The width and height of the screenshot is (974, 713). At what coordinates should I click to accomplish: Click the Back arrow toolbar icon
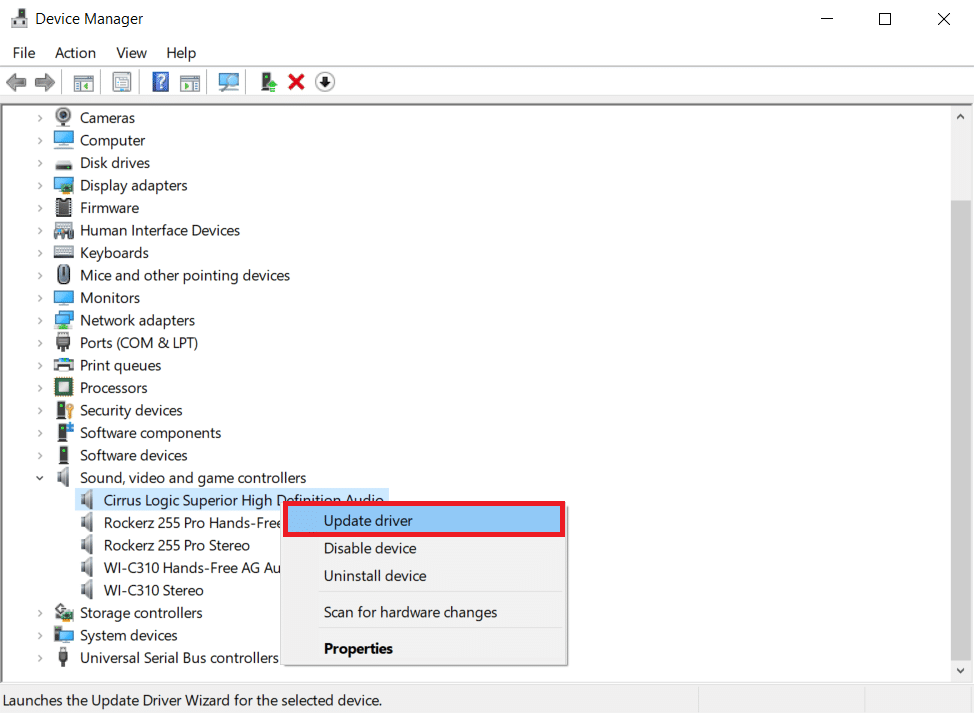click(16, 82)
